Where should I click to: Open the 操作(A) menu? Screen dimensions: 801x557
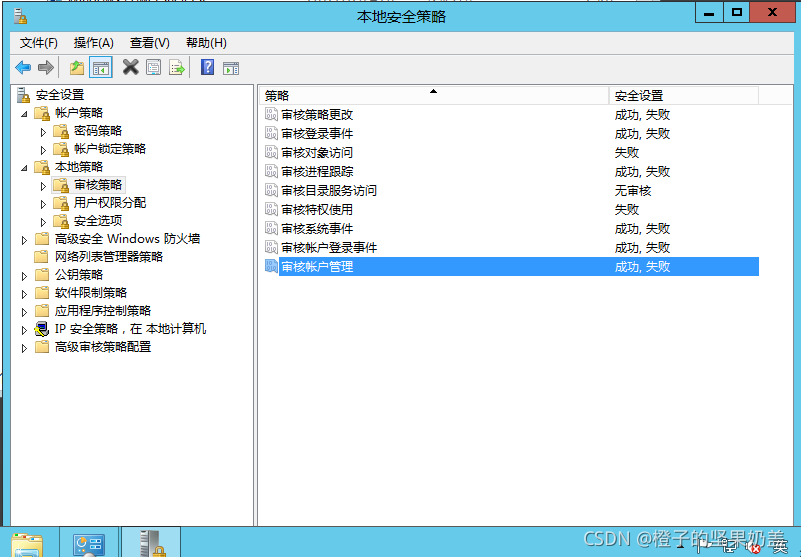point(93,43)
